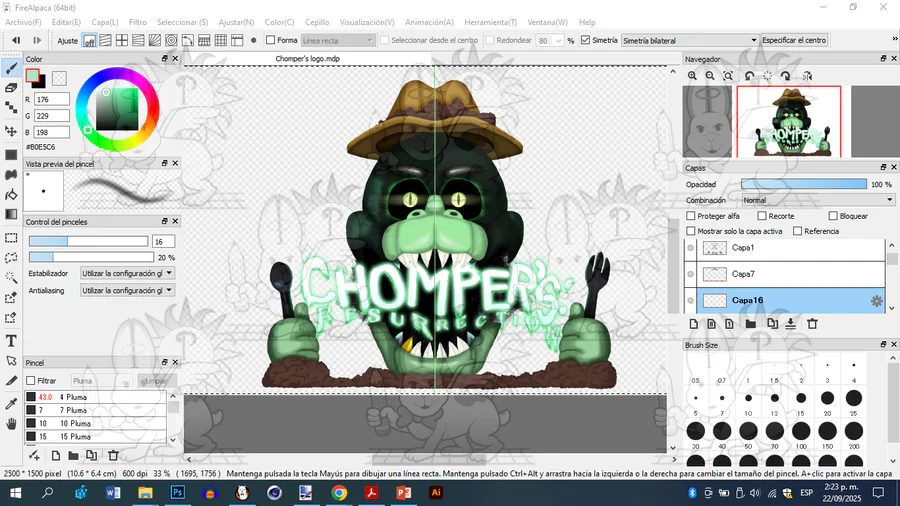Open the Simetría bilateral dropdown

pos(689,41)
